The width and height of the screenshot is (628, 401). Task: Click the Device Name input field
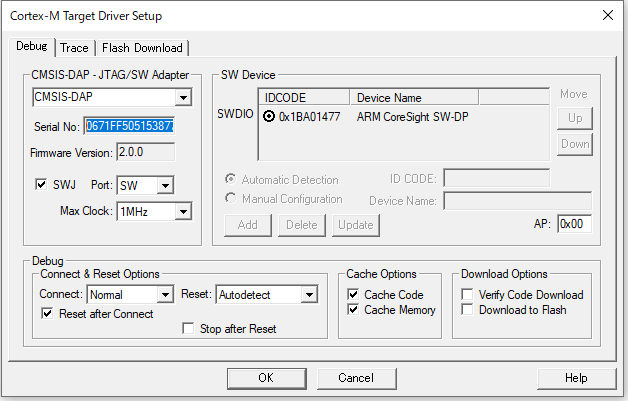click(517, 201)
